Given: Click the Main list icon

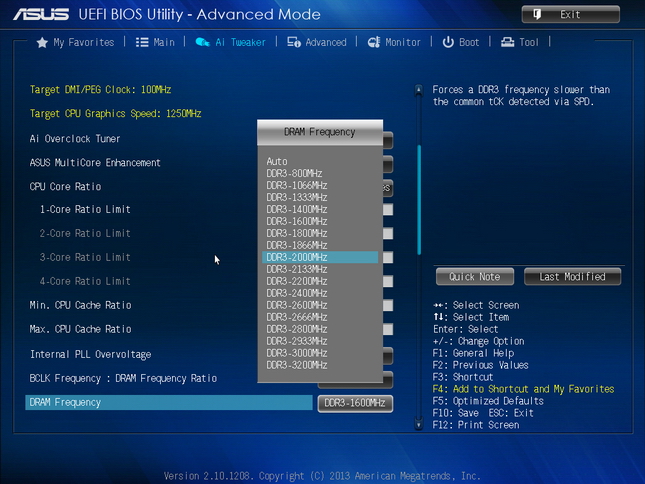Looking at the screenshot, I should 142,42.
